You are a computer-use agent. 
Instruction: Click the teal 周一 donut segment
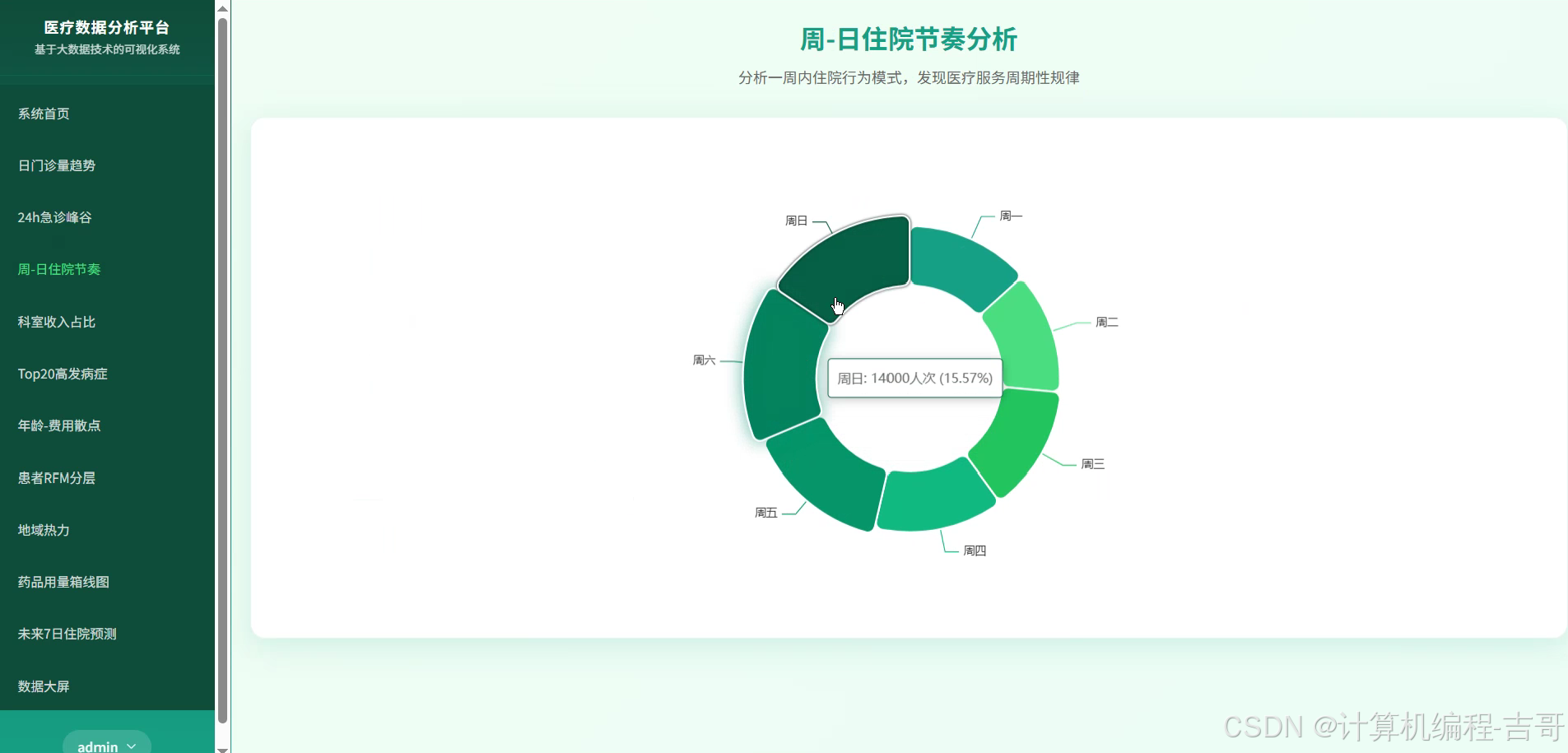tap(959, 266)
